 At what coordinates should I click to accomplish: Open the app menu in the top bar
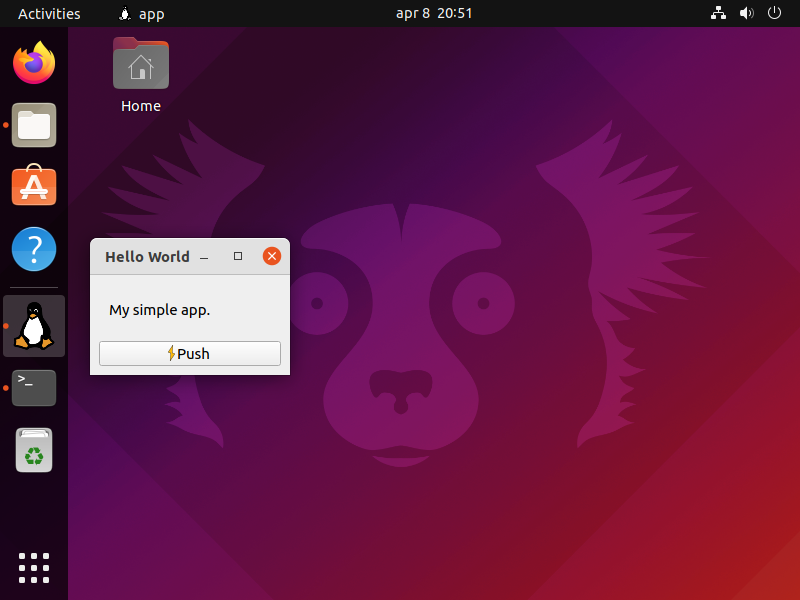[x=141, y=13]
